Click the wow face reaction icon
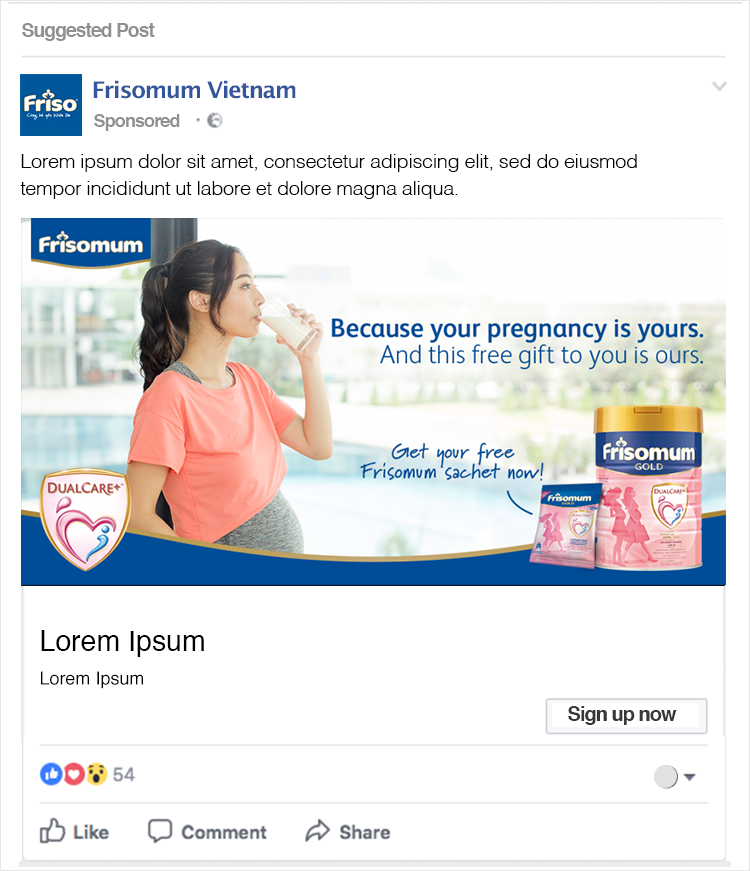Screen dimensions: 750x871 click(x=96, y=774)
